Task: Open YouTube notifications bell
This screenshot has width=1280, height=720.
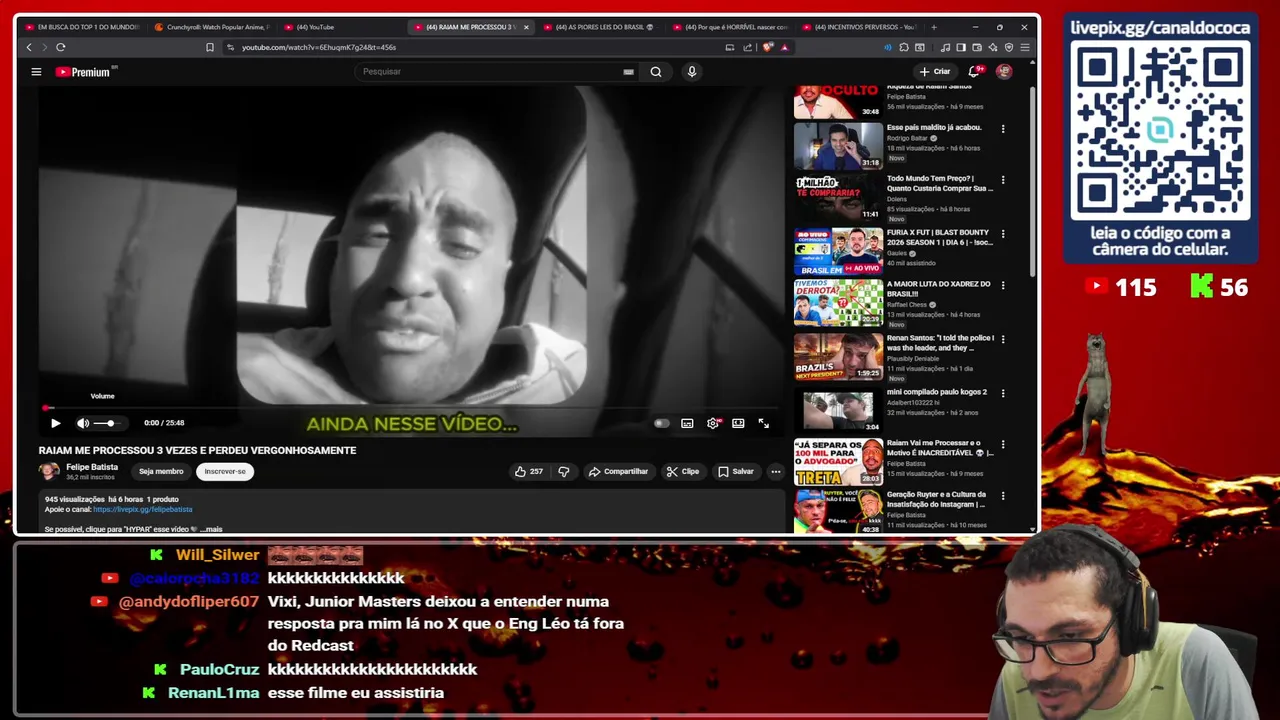Action: 974,72
